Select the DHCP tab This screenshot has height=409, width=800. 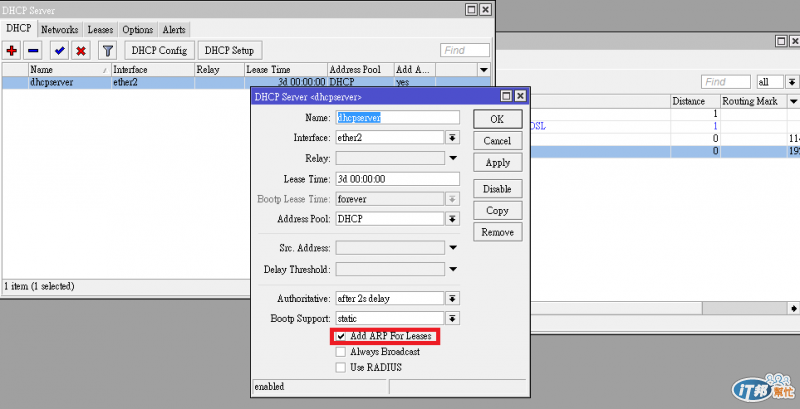click(18, 29)
